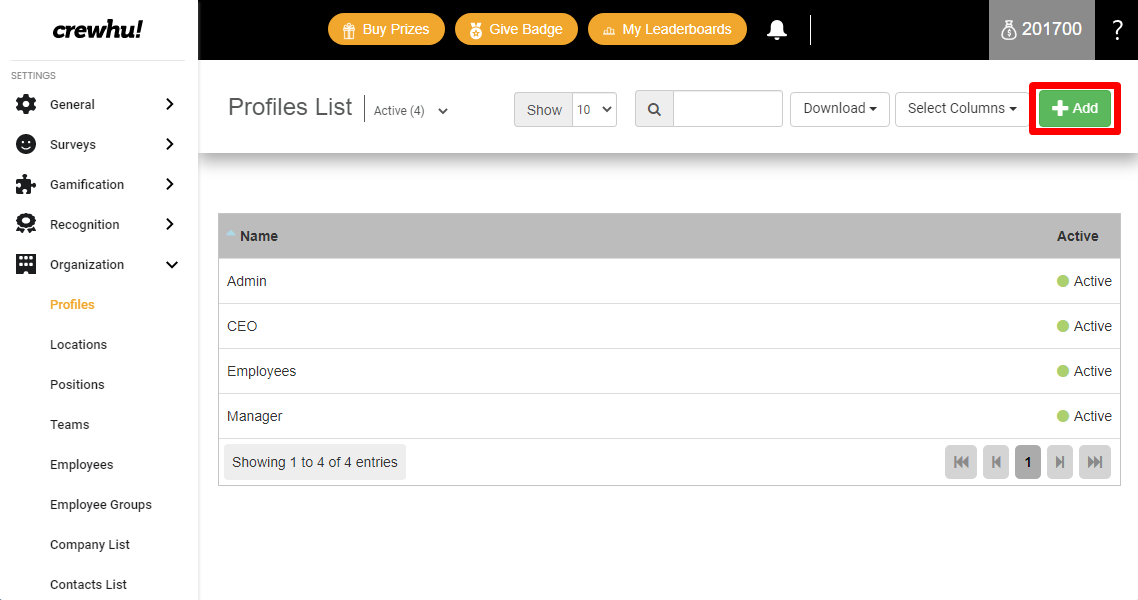This screenshot has height=600, width=1138.
Task: Click the Gamification puzzle piece icon
Action: click(x=26, y=185)
